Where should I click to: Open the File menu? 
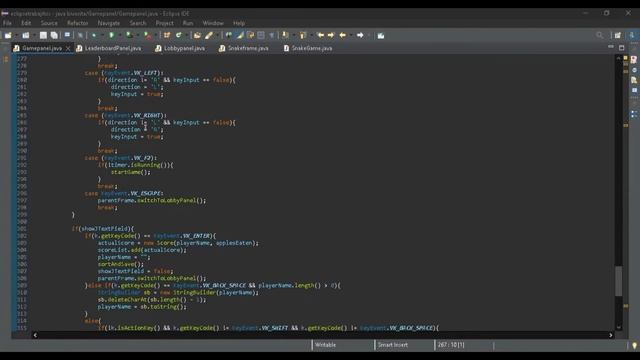[7, 23]
